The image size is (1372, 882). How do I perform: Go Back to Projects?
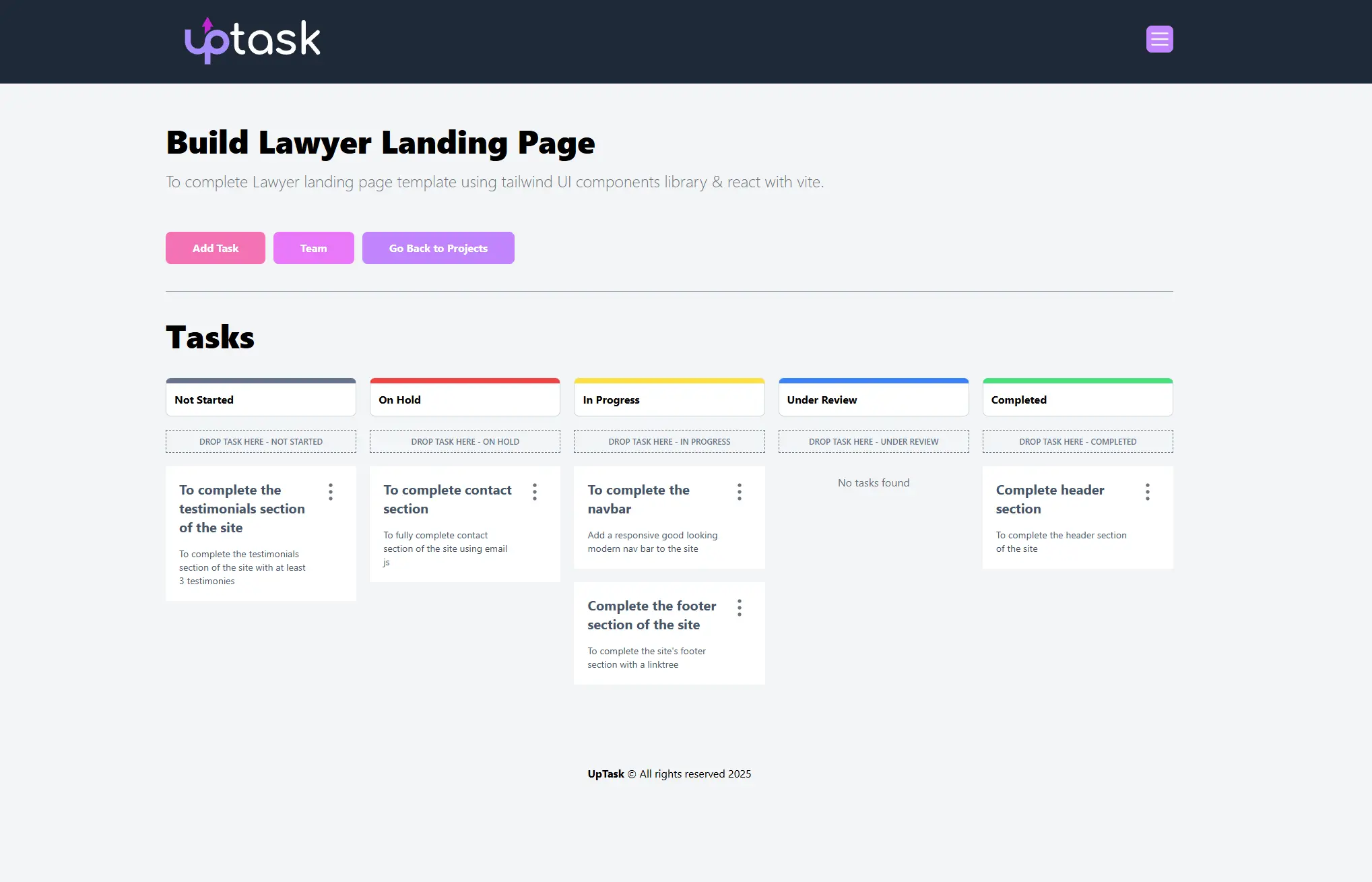(x=438, y=248)
